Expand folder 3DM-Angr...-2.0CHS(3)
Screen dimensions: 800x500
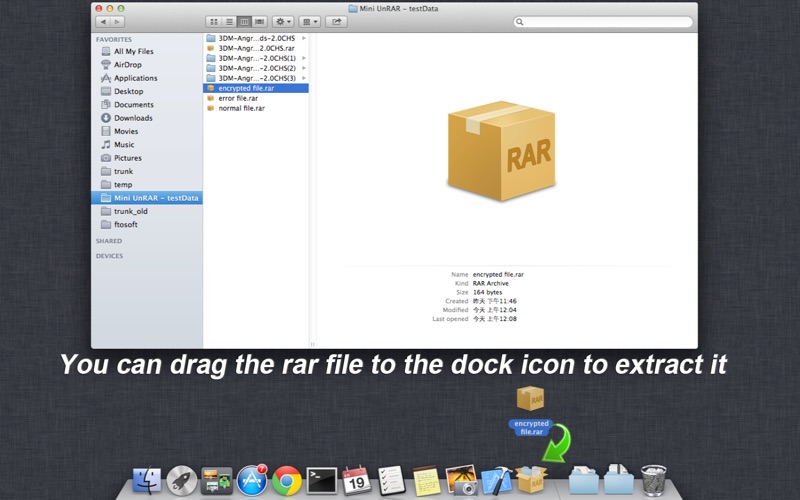point(304,78)
